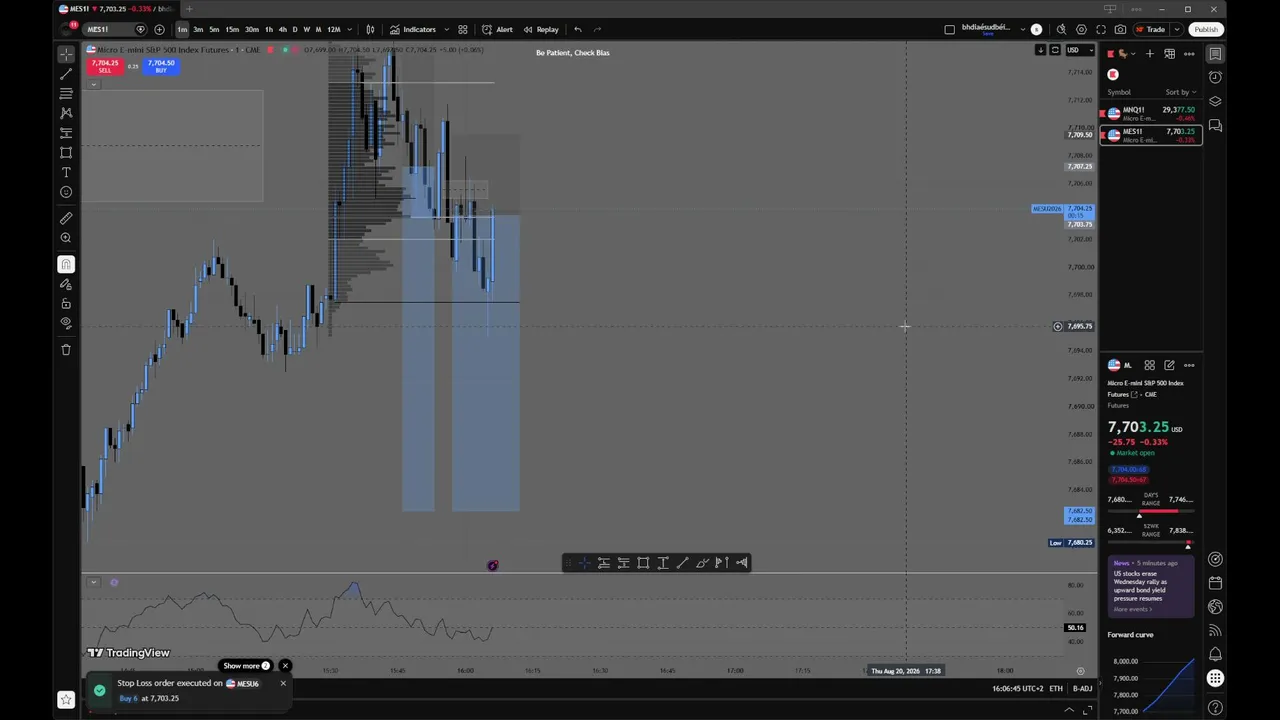Open the products grid menu in right sidebar
Image resolution: width=1280 pixels, height=720 pixels.
pyautogui.click(x=1215, y=678)
